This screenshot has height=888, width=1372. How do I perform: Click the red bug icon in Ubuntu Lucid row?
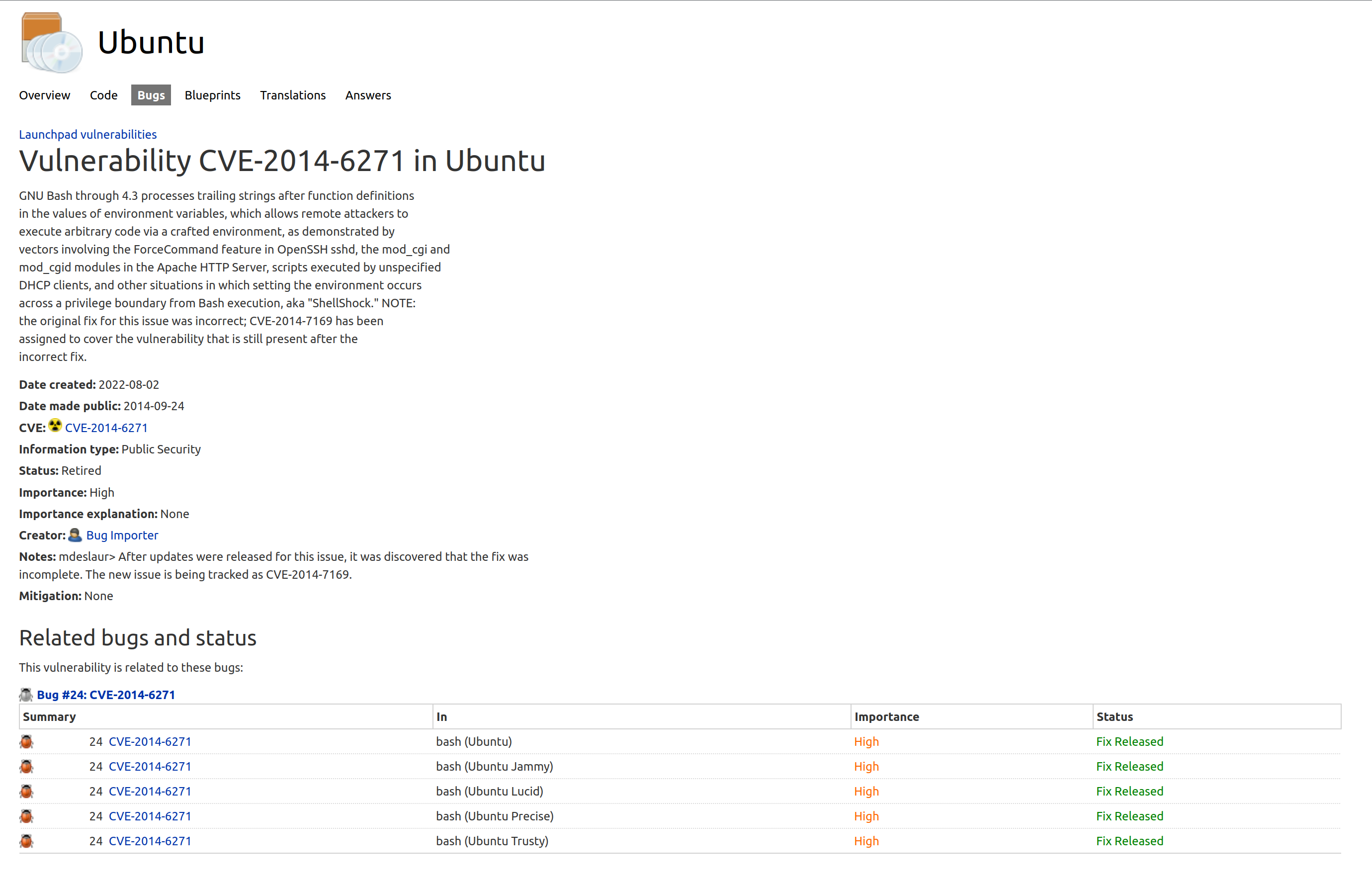(x=26, y=791)
